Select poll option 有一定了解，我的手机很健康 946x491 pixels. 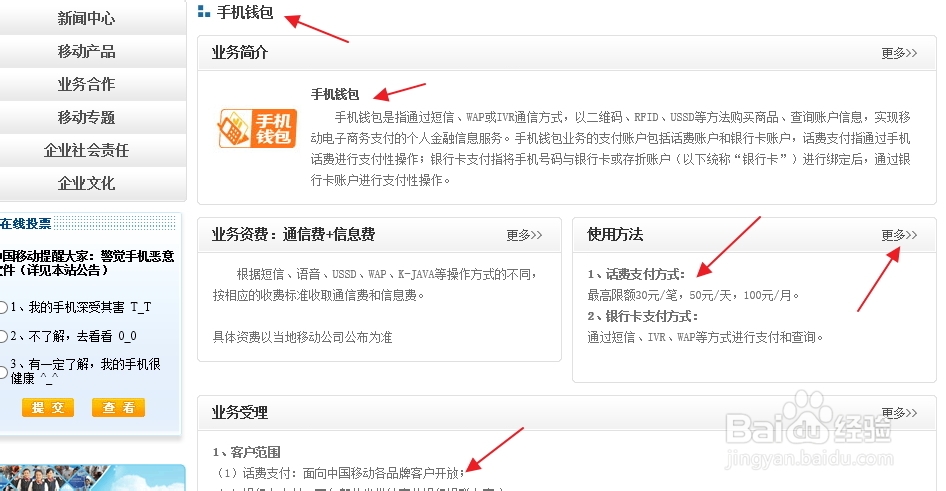3,372
